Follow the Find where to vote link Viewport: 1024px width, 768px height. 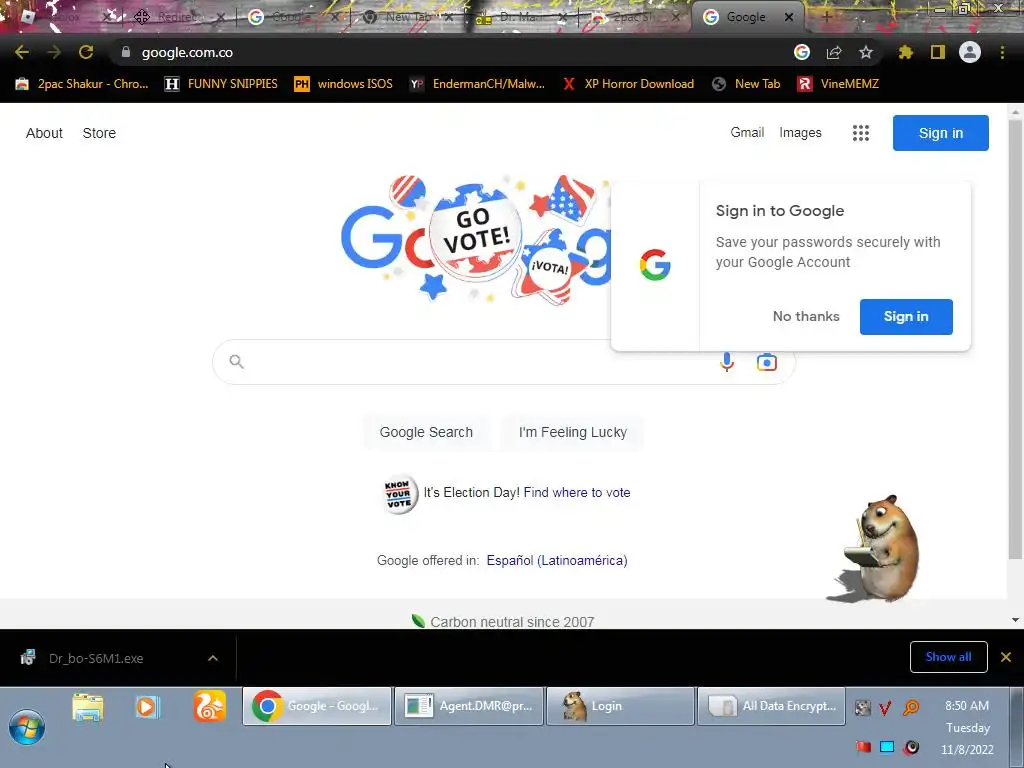tap(577, 493)
